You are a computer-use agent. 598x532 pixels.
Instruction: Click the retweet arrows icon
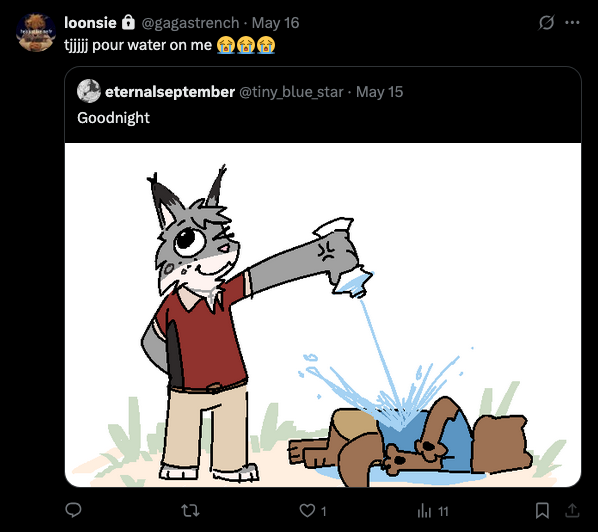pyautogui.click(x=190, y=510)
